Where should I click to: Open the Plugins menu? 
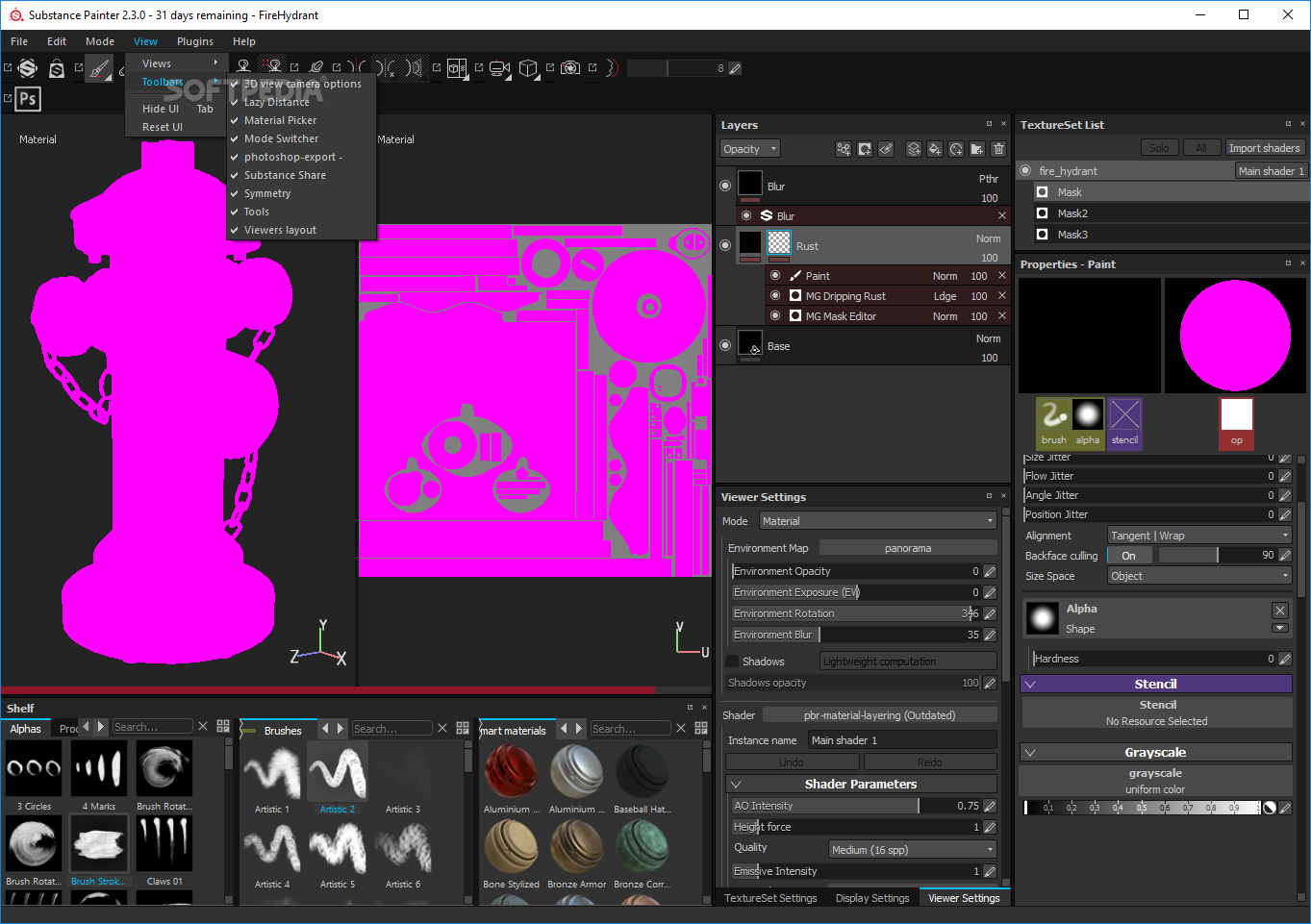click(195, 41)
